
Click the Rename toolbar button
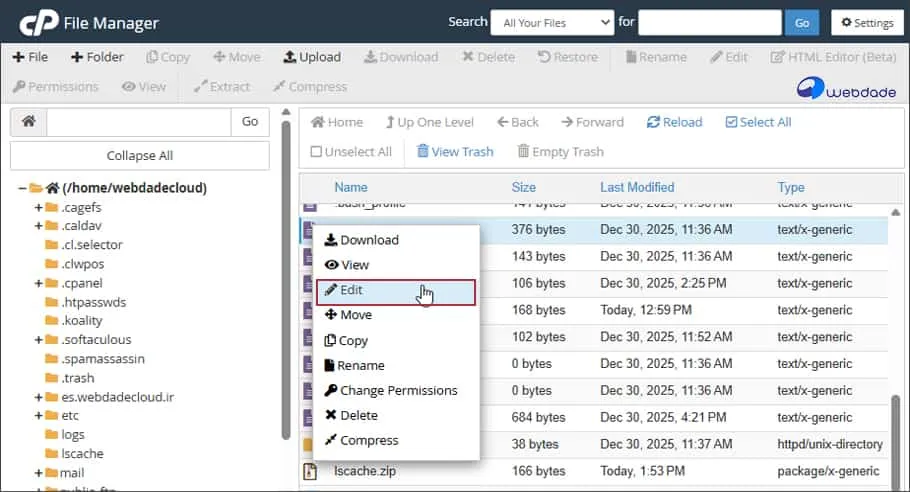pyautogui.click(x=656, y=57)
